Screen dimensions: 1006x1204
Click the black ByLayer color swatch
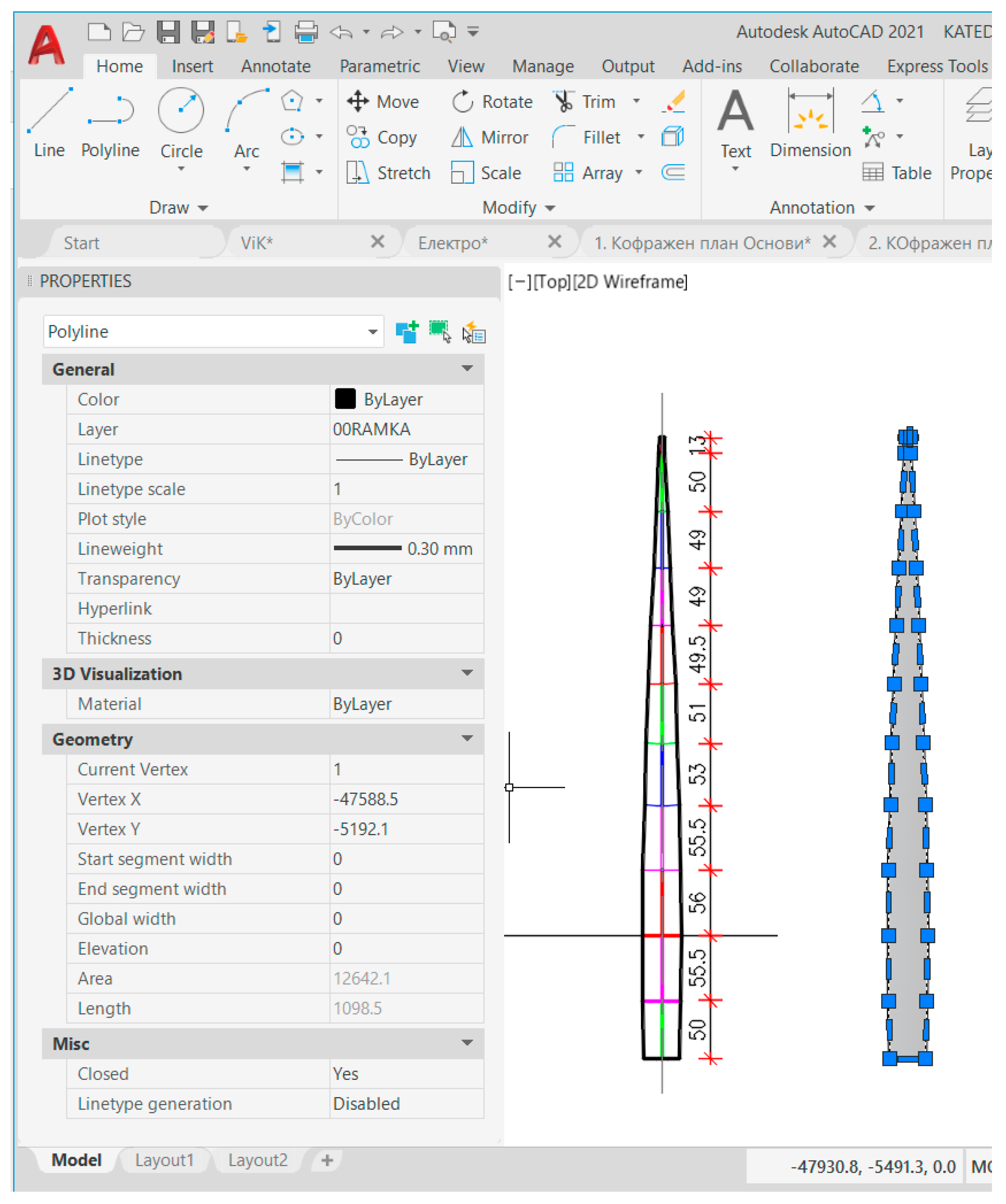[x=345, y=399]
